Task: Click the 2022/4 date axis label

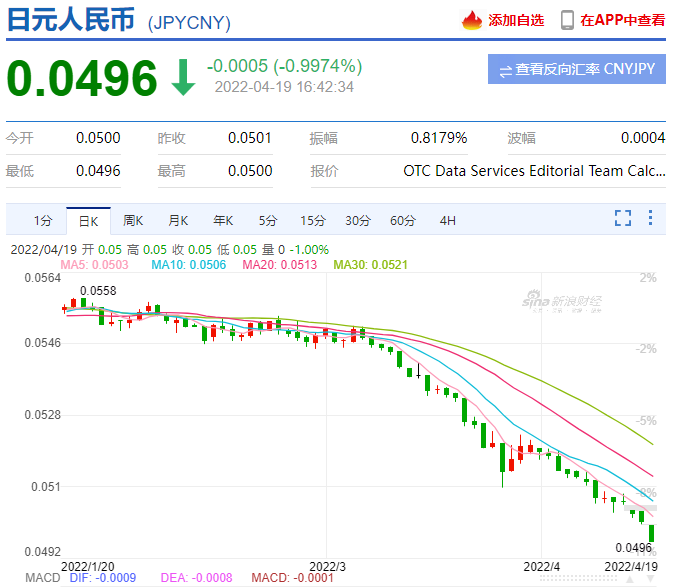Action: click(541, 567)
